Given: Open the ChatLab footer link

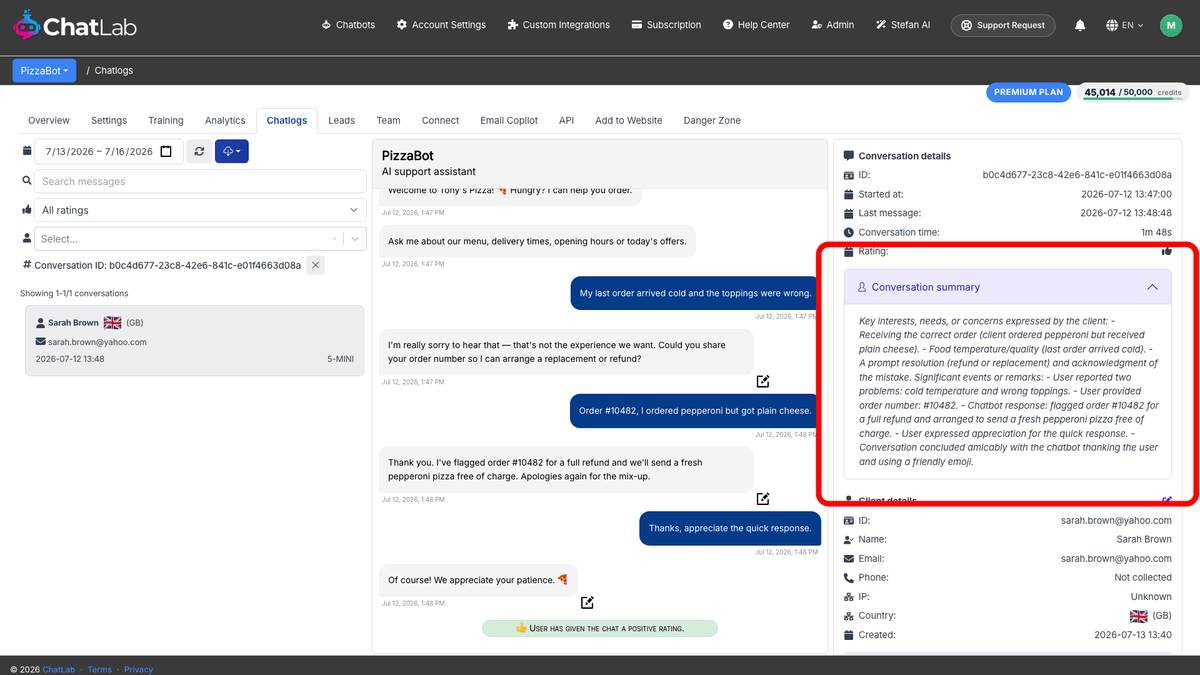Looking at the screenshot, I should [59, 669].
